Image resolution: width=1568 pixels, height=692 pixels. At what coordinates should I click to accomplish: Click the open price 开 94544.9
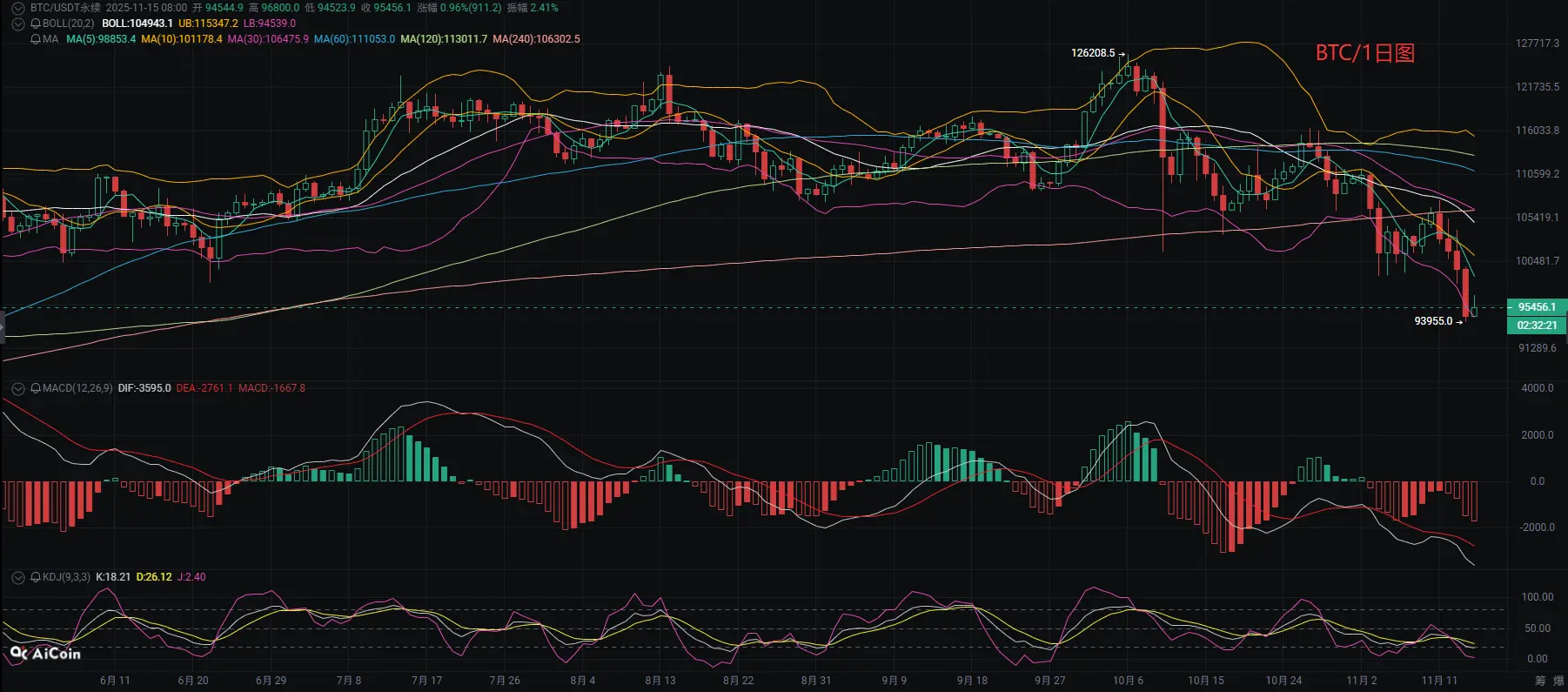click(x=218, y=8)
